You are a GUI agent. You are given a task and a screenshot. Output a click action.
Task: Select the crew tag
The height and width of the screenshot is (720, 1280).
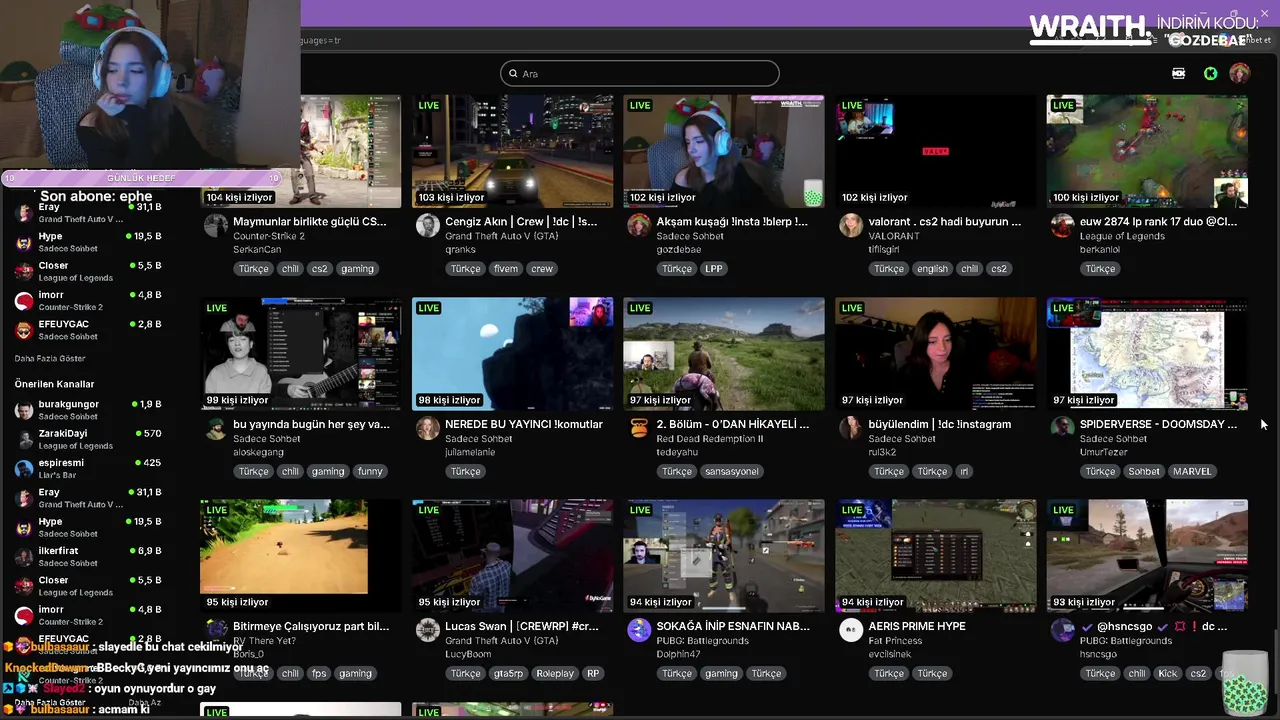pos(542,269)
